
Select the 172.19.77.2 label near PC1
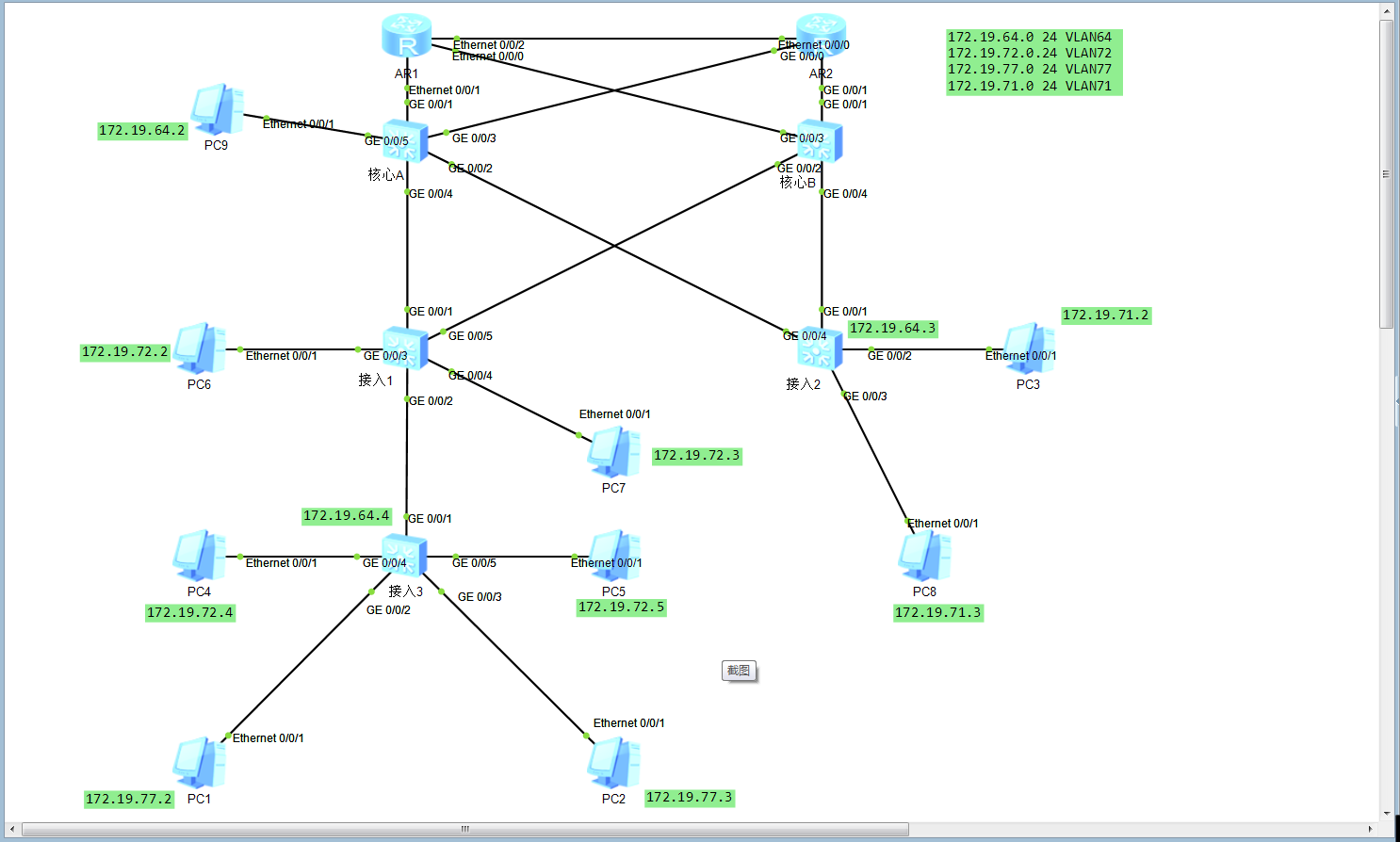click(129, 800)
